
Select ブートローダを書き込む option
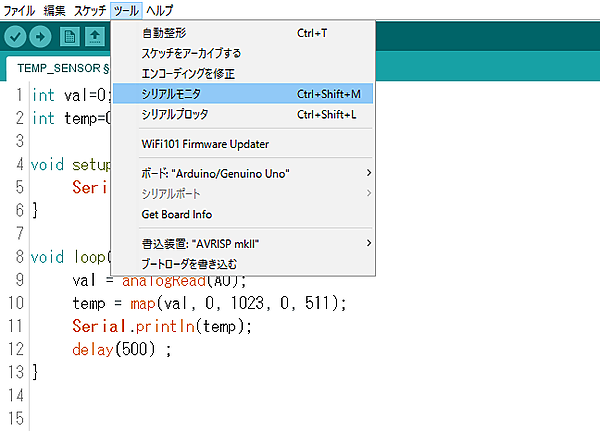189,263
